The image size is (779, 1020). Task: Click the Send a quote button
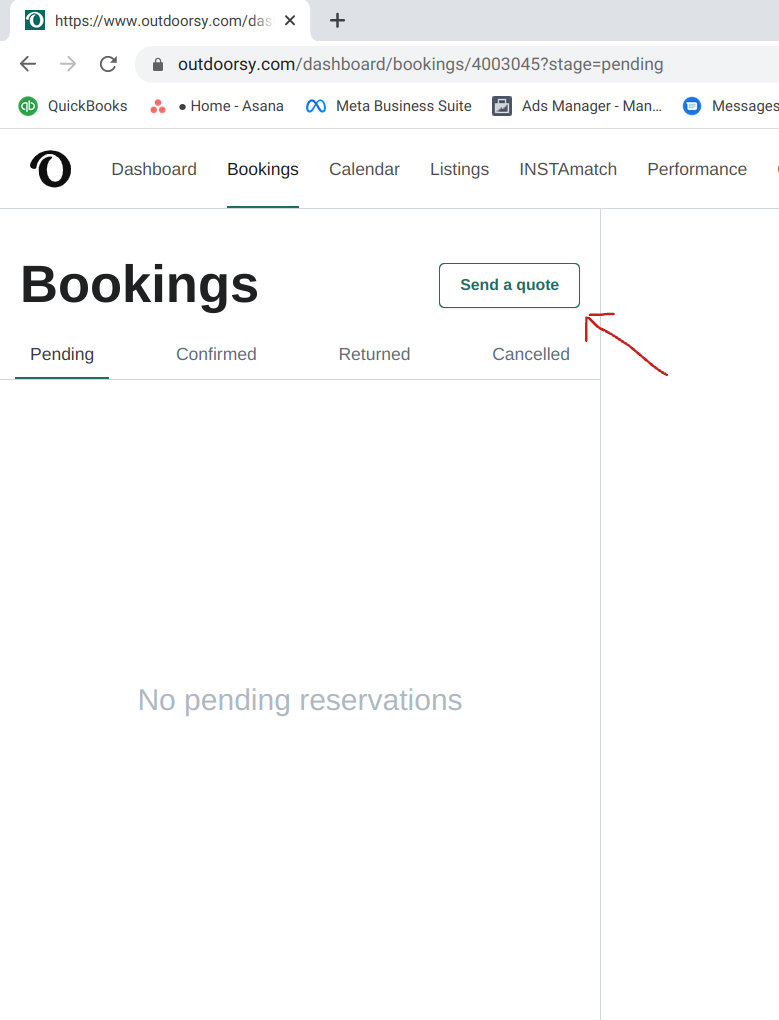point(509,285)
